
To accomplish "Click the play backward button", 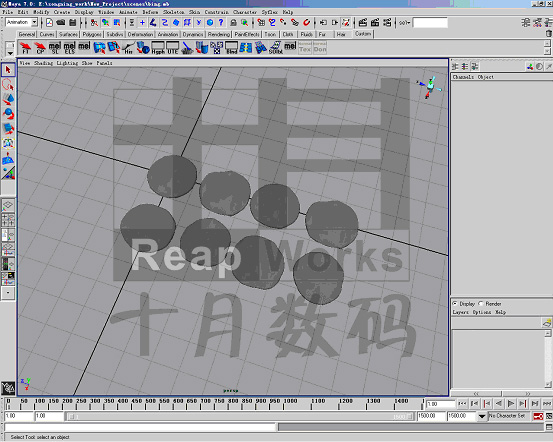I will 499,403.
